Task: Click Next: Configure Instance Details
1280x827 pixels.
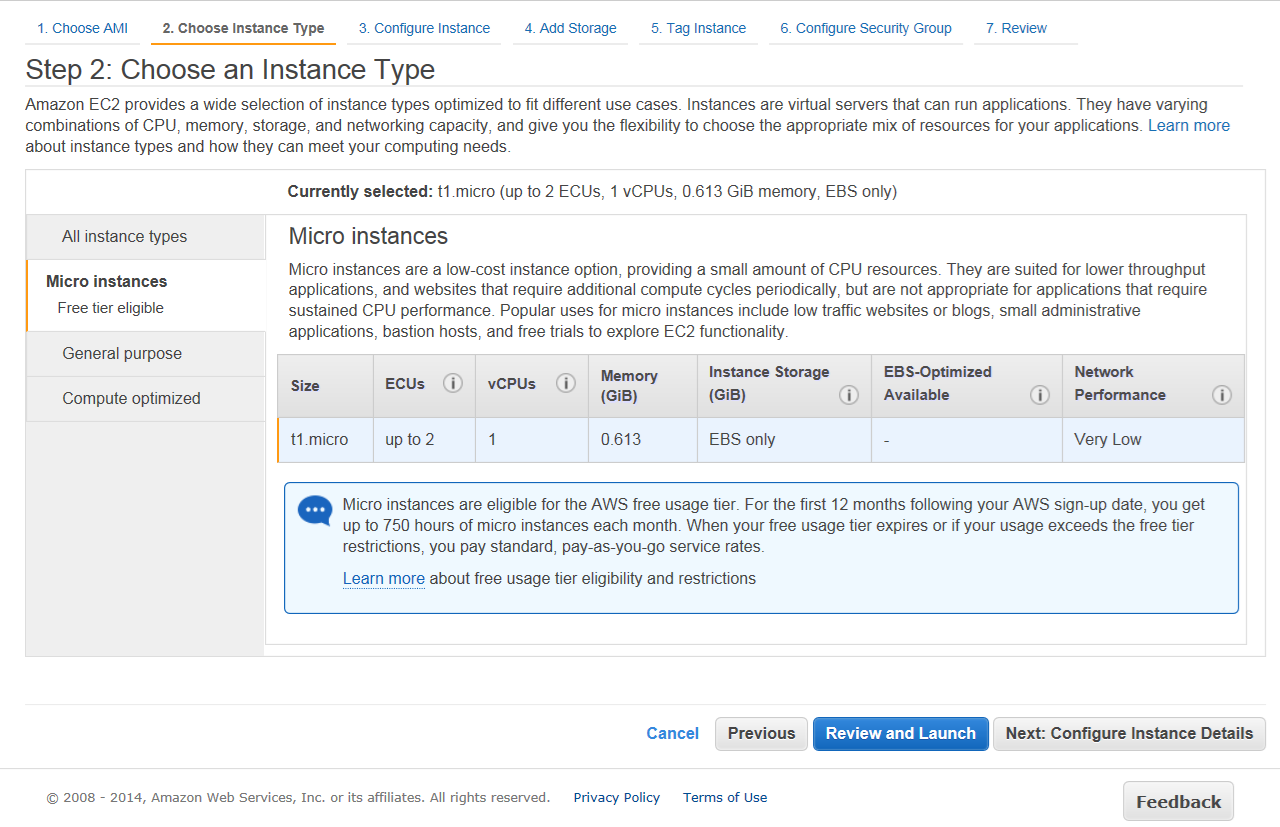Action: 1129,734
